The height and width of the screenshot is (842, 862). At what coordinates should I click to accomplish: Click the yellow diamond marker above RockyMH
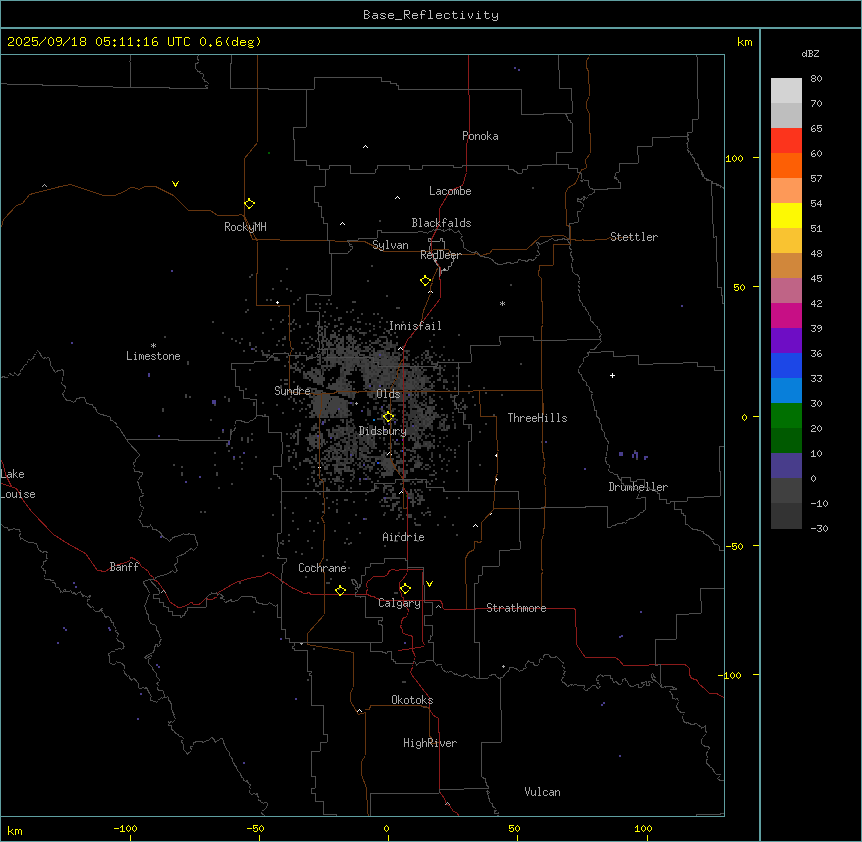point(249,204)
